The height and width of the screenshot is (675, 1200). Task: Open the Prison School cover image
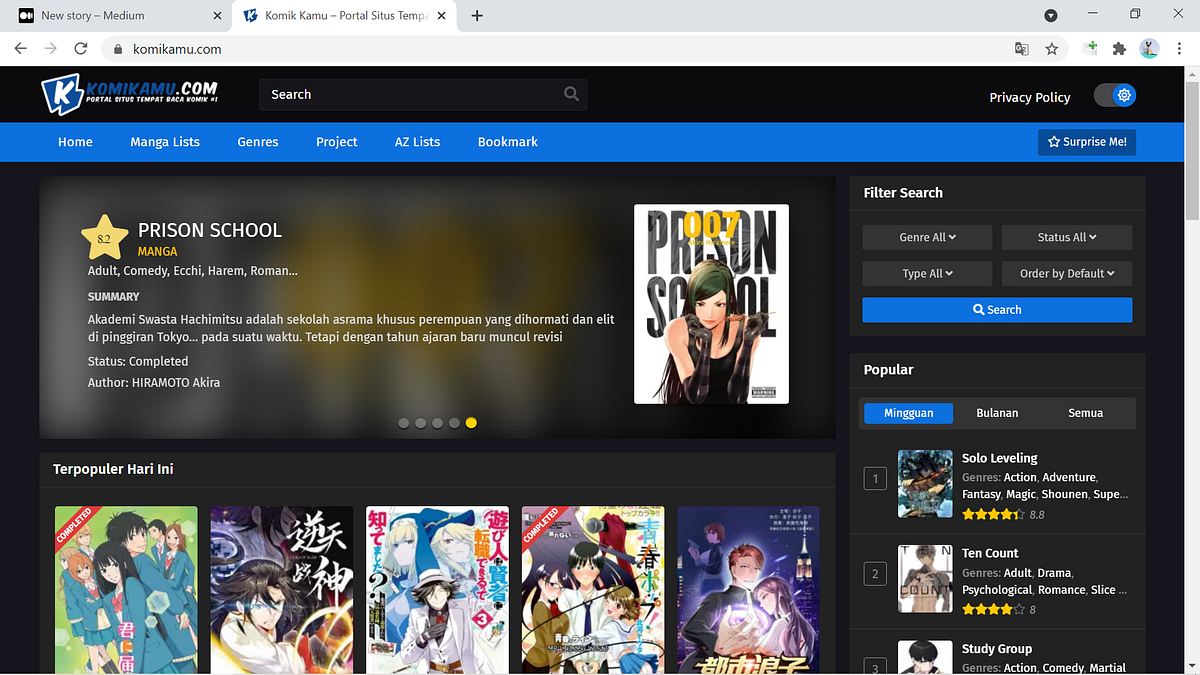click(x=711, y=304)
